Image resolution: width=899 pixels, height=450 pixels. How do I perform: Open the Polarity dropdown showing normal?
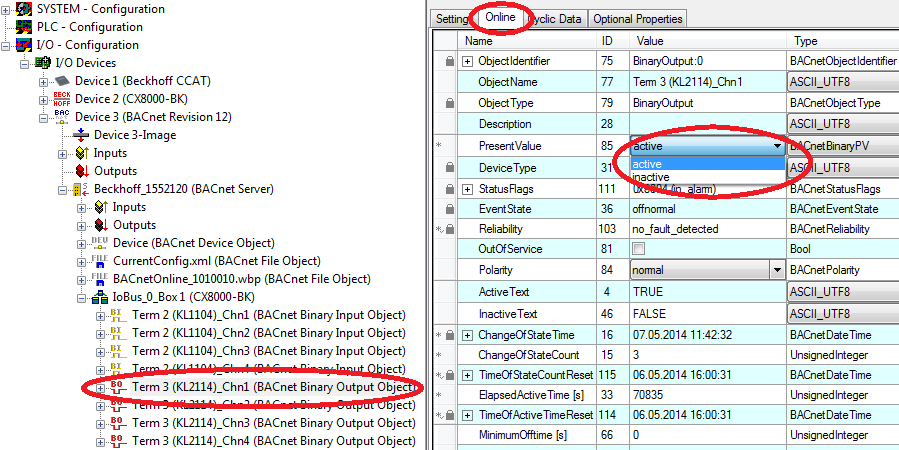coord(777,269)
